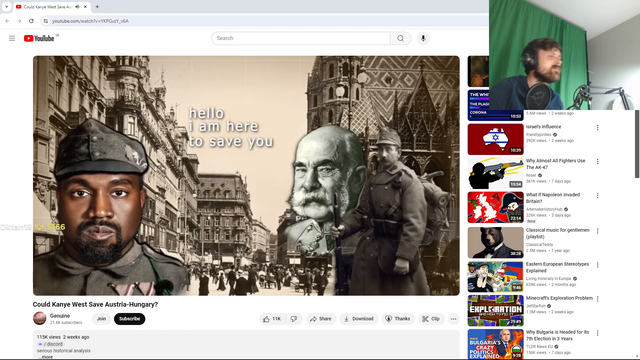Open the Genuine channel avatar
The image size is (640, 360).
[40, 318]
